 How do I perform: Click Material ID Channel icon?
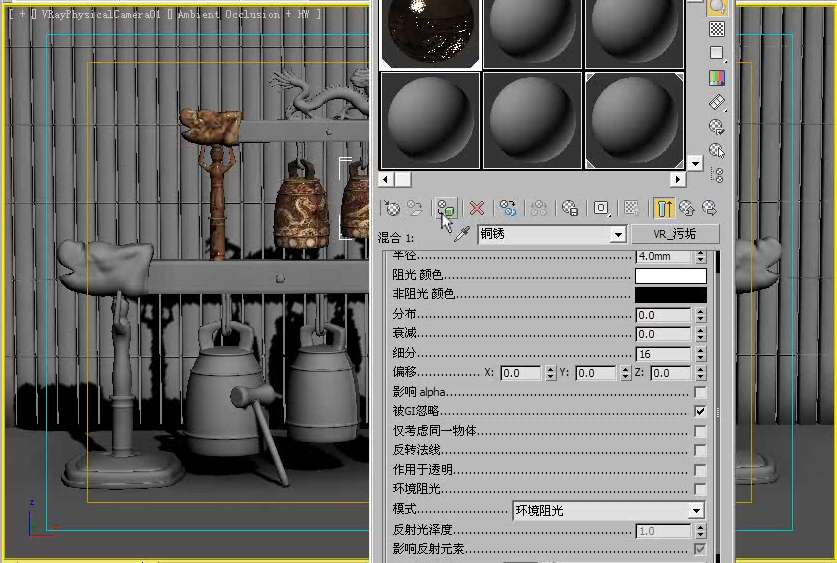click(601, 208)
